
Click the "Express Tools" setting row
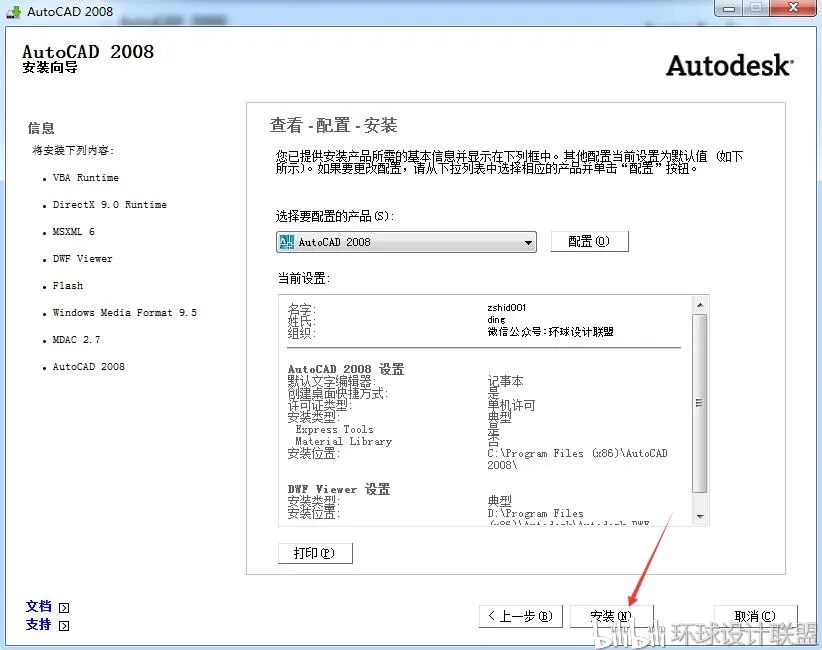pos(334,429)
